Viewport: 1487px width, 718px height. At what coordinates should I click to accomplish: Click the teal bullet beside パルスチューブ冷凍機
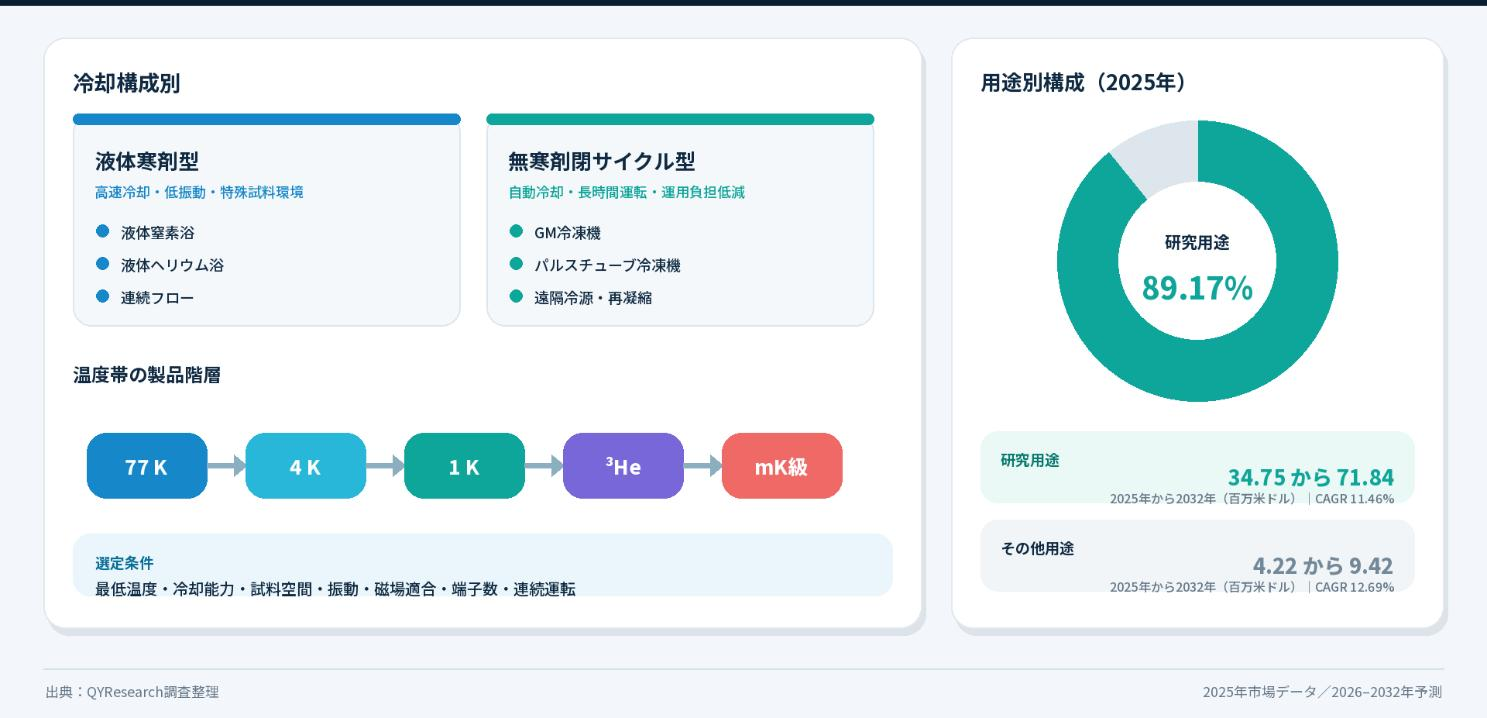(x=516, y=264)
